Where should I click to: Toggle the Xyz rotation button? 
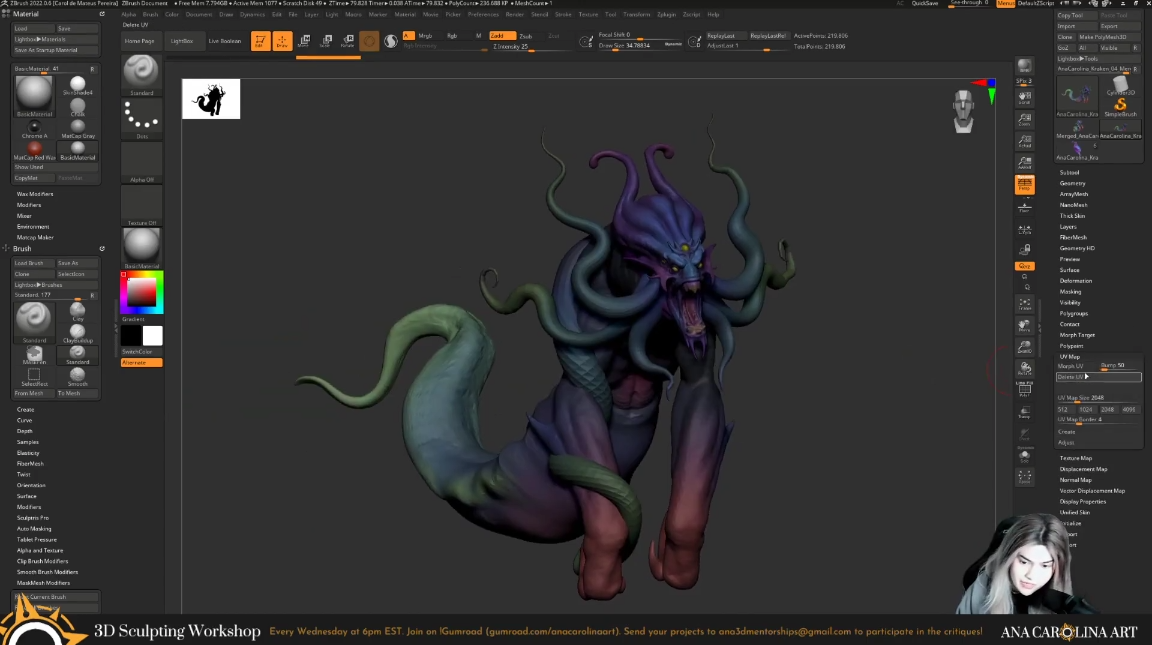(x=1024, y=266)
